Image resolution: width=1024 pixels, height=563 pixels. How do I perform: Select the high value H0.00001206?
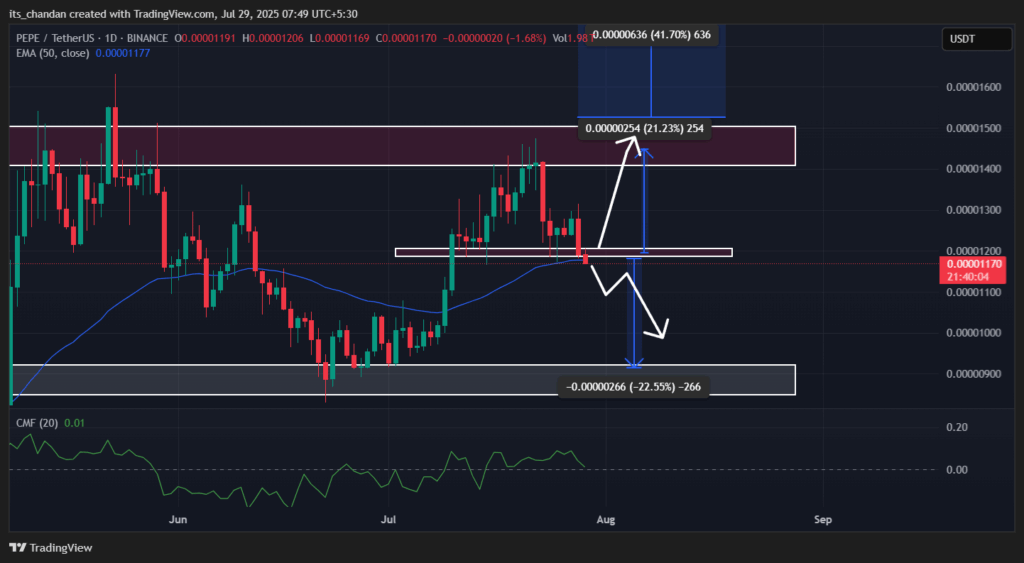pyautogui.click(x=273, y=39)
